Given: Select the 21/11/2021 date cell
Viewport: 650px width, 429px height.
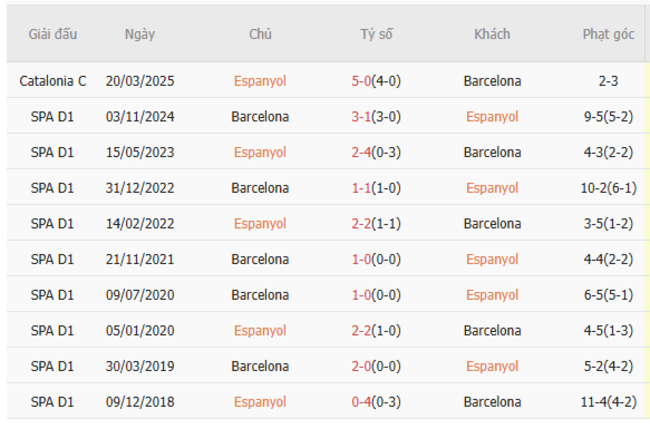Looking at the screenshot, I should click(139, 260).
